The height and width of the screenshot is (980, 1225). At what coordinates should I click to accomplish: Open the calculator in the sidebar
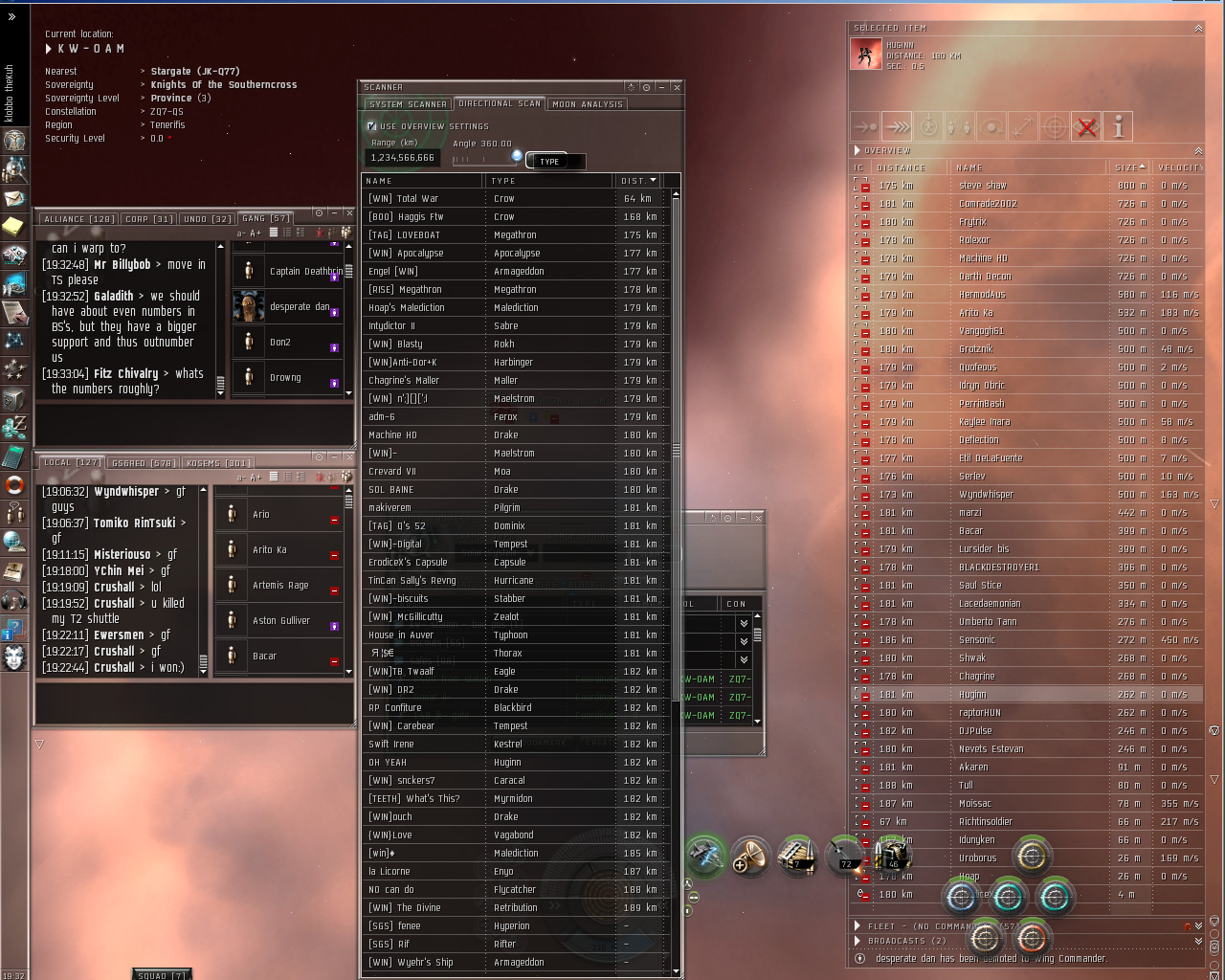pos(14,456)
